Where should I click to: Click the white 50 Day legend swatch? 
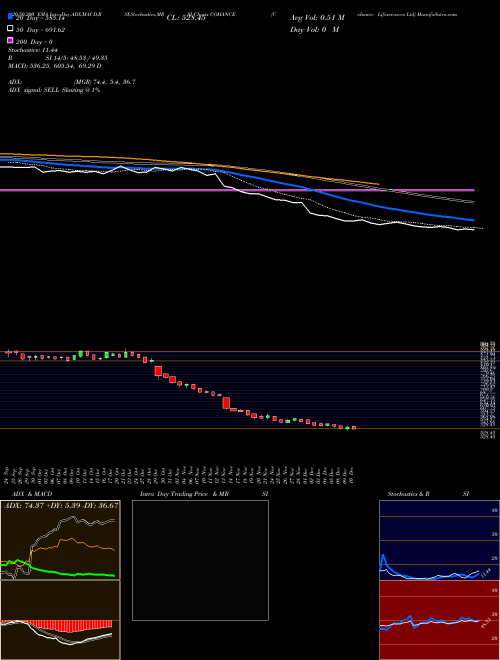(10, 29)
